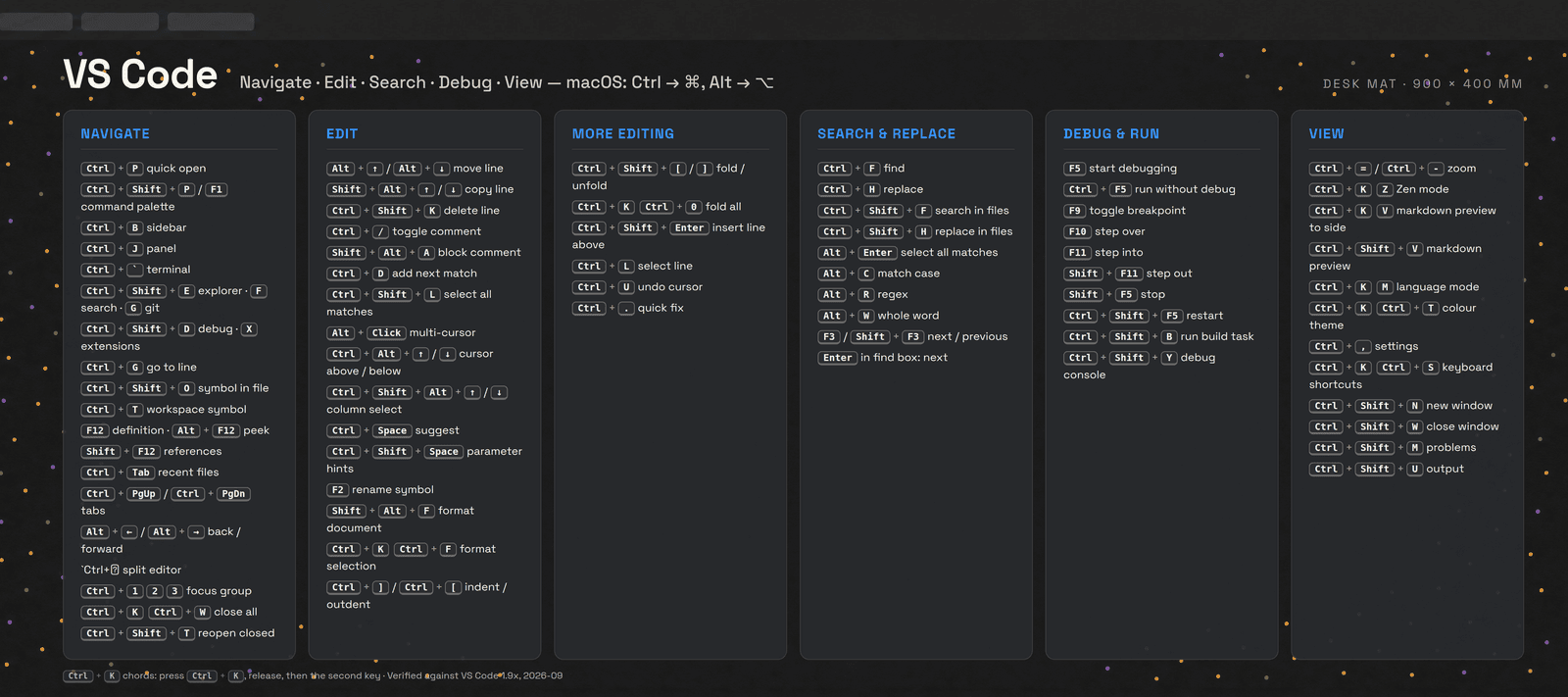
Task: Click the 'split editor' label
Action: 152,571
